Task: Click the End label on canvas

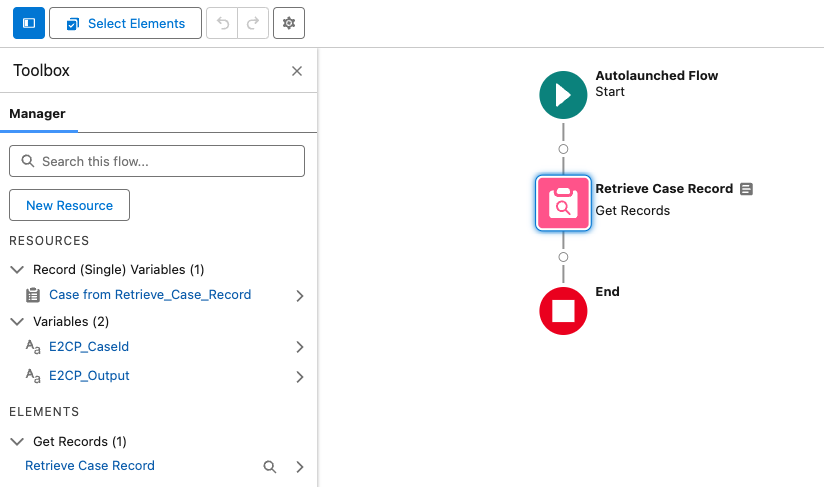Action: click(x=607, y=292)
